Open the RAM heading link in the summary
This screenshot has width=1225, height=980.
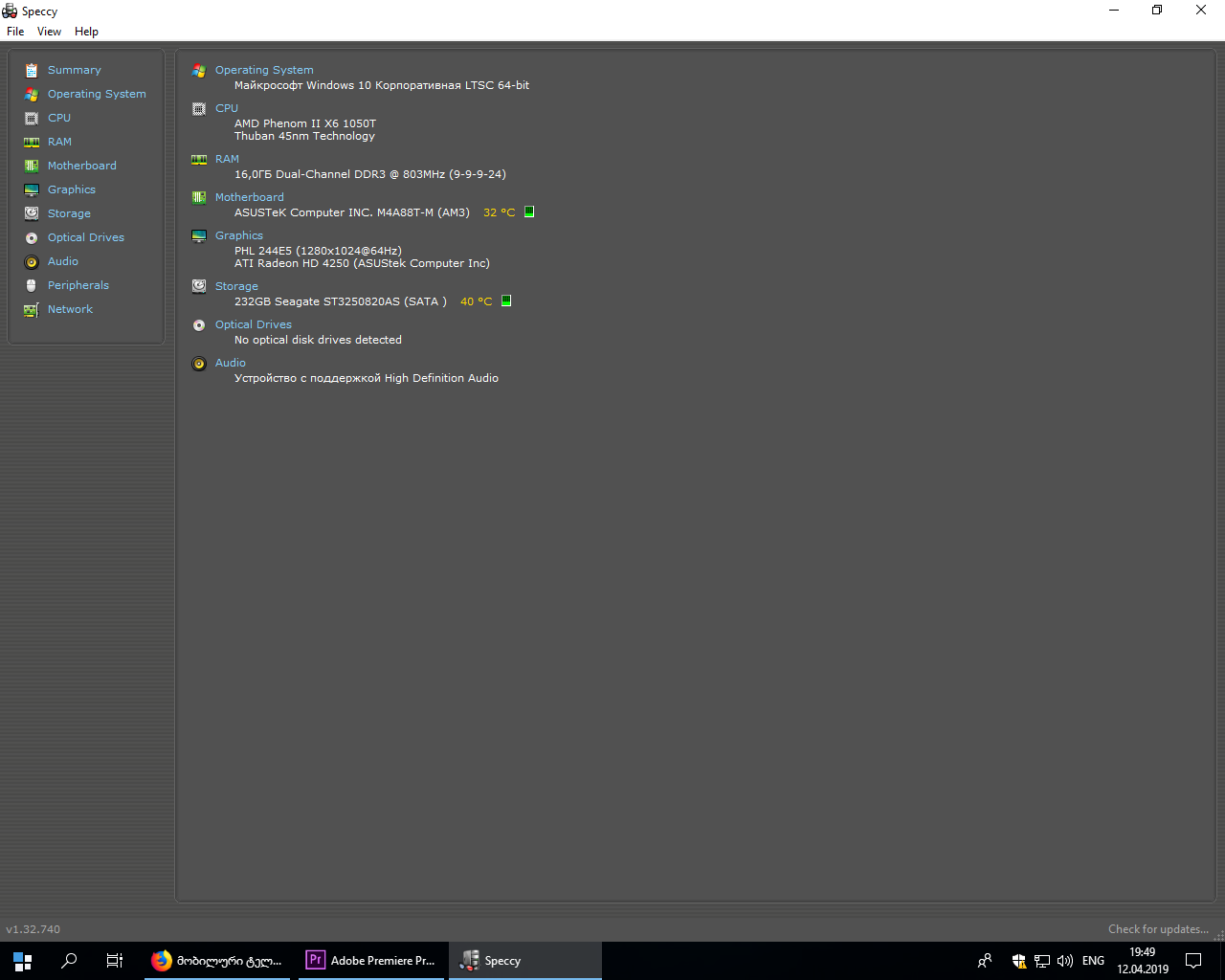[227, 159]
